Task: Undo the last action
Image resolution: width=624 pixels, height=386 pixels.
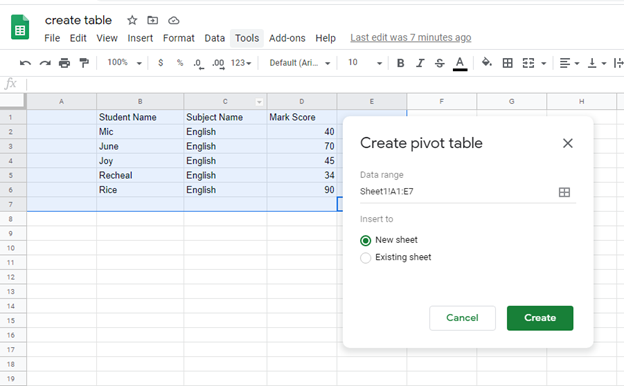Action: pyautogui.click(x=25, y=63)
